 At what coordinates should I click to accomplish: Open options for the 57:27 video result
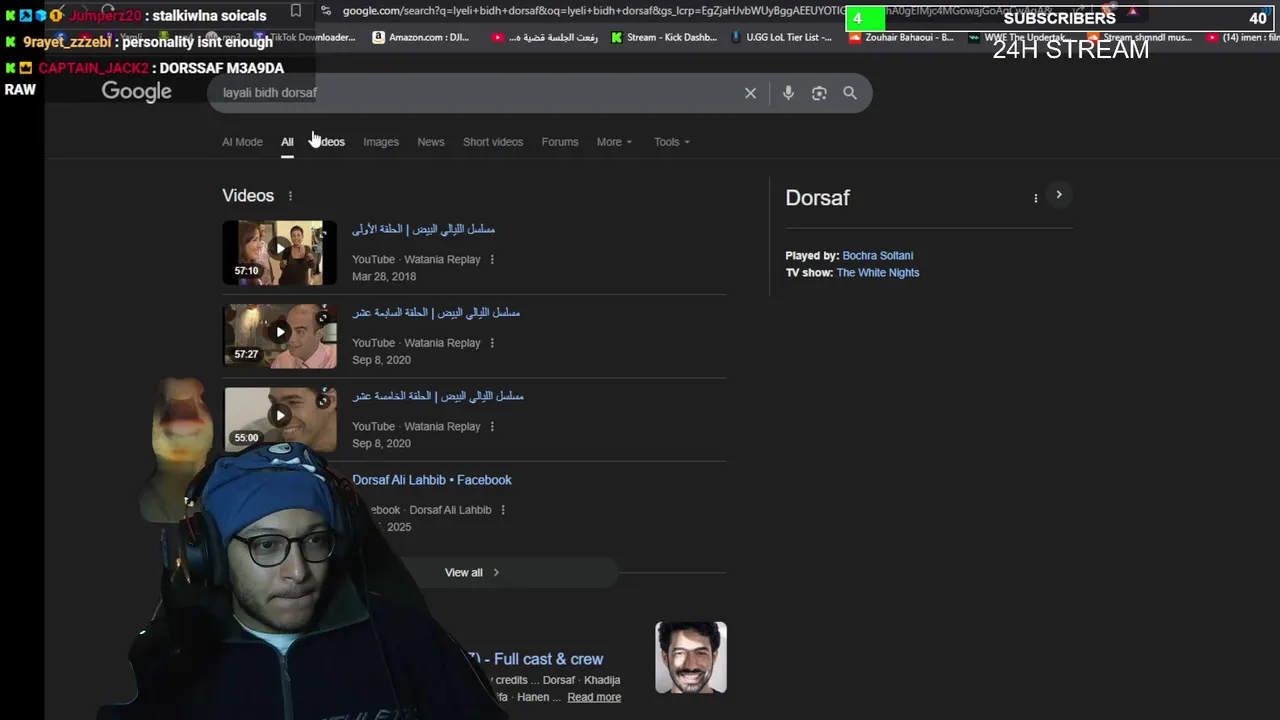(491, 343)
